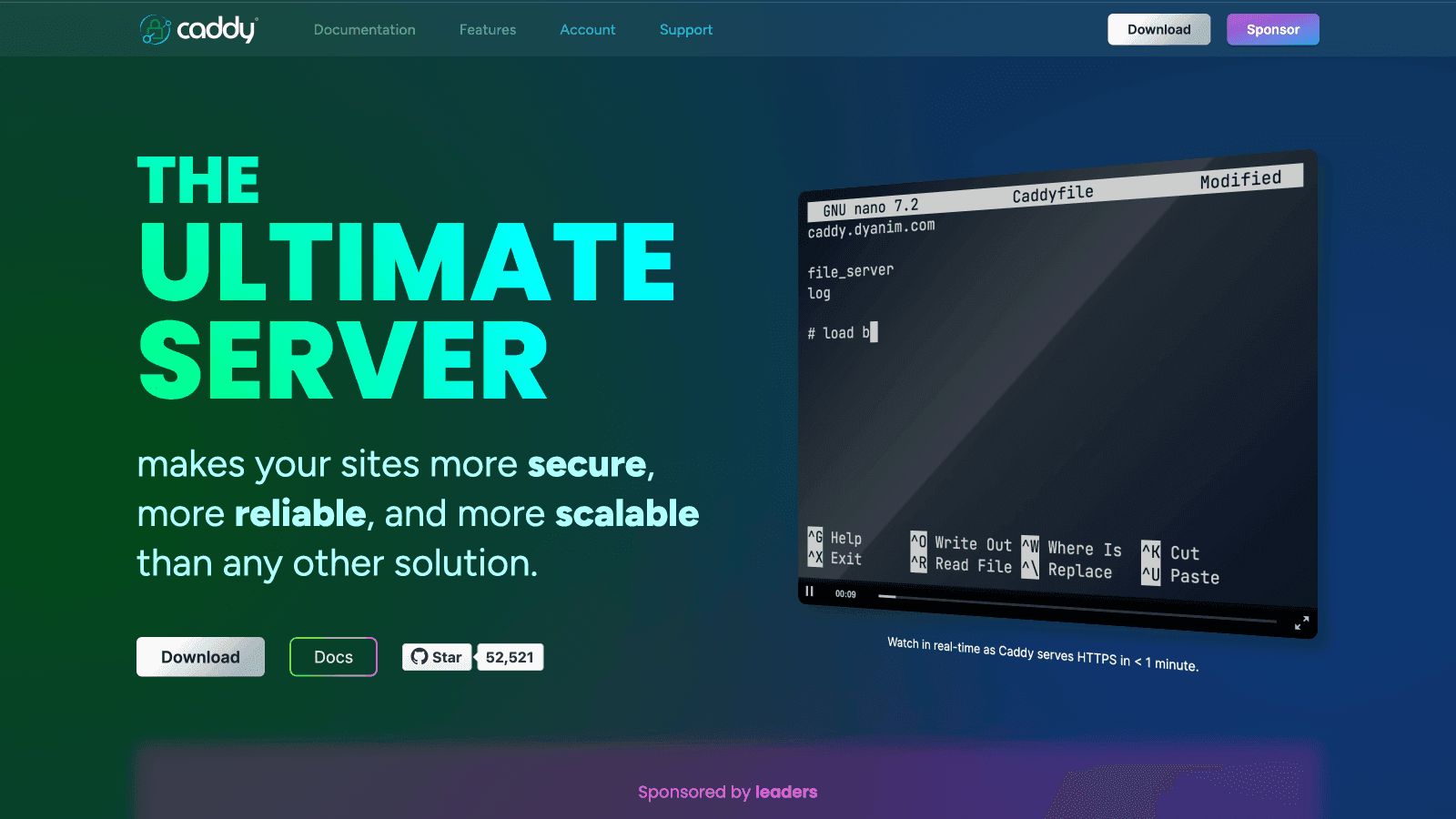This screenshot has height=819, width=1456.
Task: Click the Caddy logo in header
Action: click(x=199, y=29)
